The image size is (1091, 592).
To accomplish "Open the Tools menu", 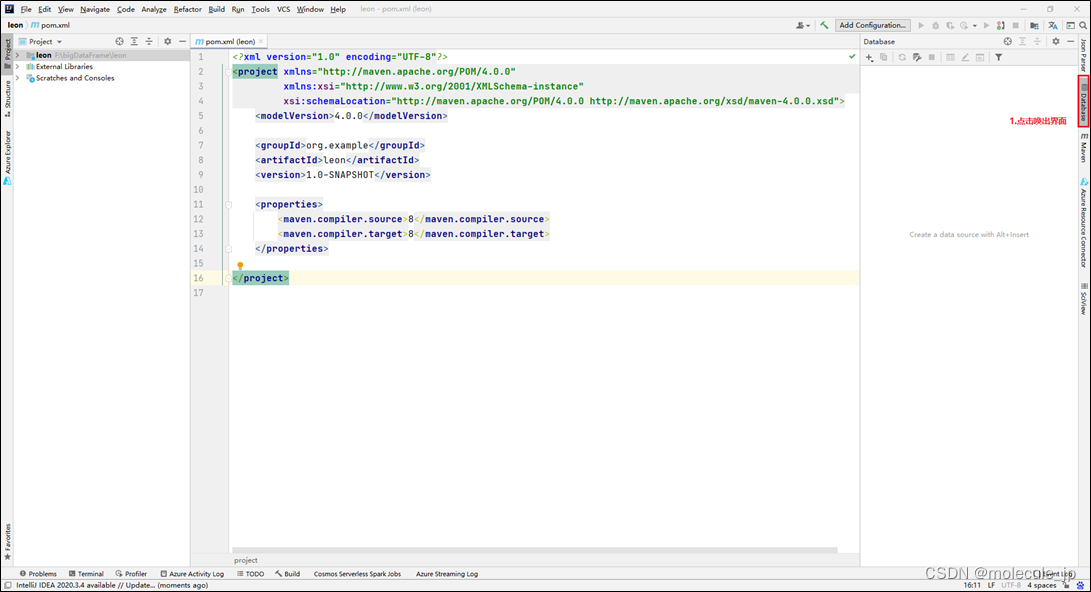I will point(260,9).
